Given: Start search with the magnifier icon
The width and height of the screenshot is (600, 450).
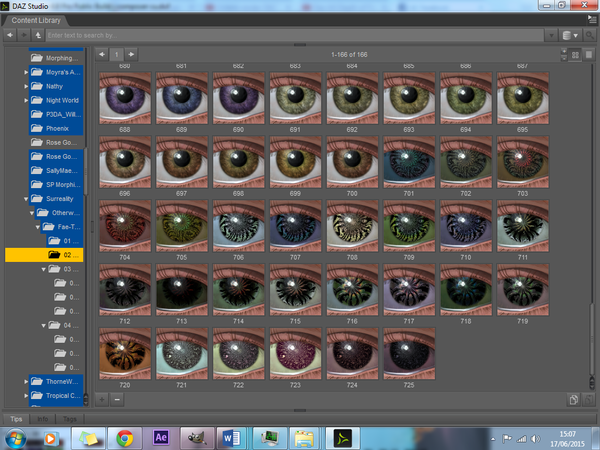Looking at the screenshot, I should tap(589, 36).
